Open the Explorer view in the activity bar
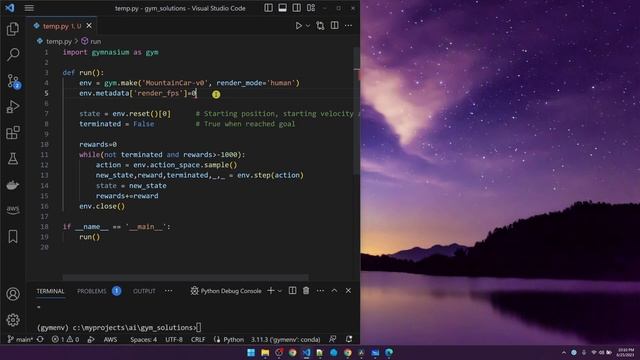640x360 pixels. 13,29
